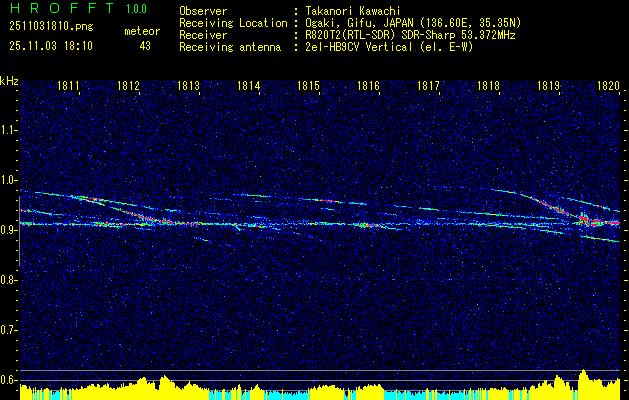Click the 0.7 kHz axis label

coord(8,330)
